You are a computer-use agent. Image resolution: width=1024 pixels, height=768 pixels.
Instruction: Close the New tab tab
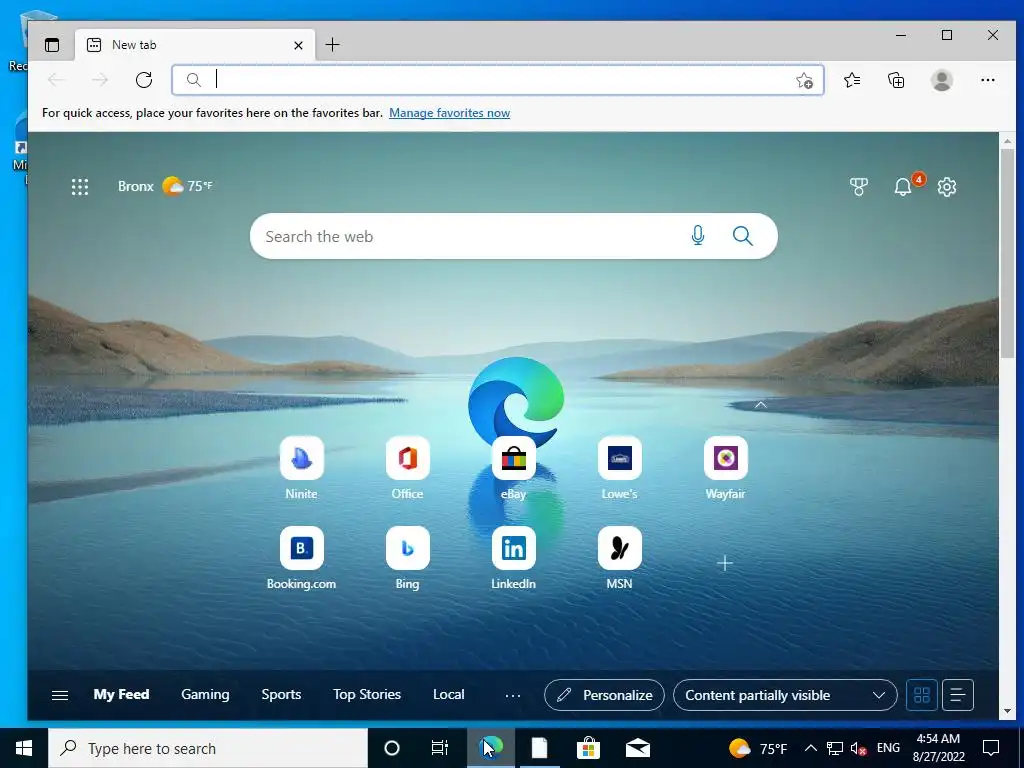click(x=298, y=45)
